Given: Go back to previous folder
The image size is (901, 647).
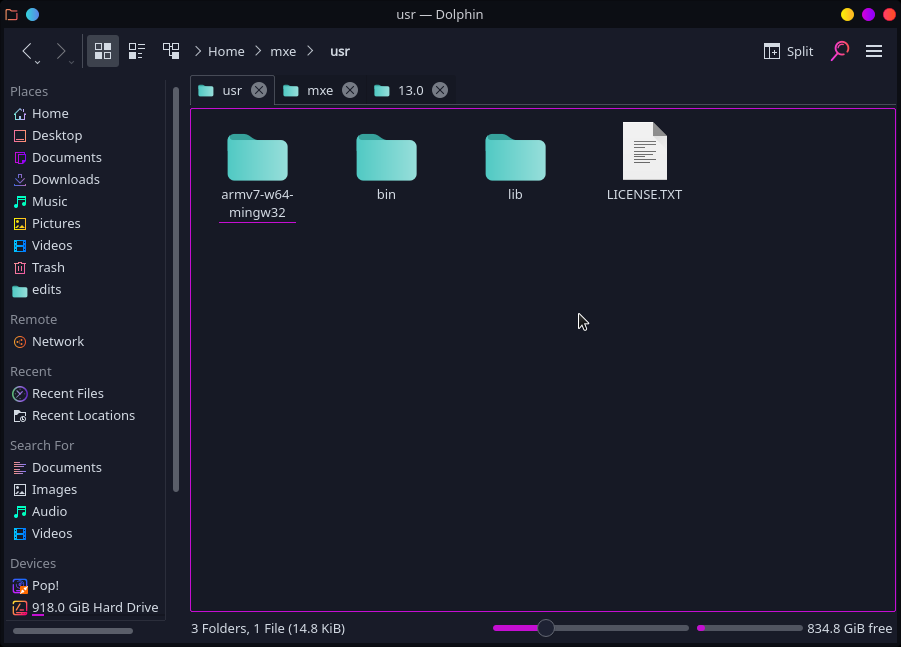Looking at the screenshot, I should click(x=26, y=51).
